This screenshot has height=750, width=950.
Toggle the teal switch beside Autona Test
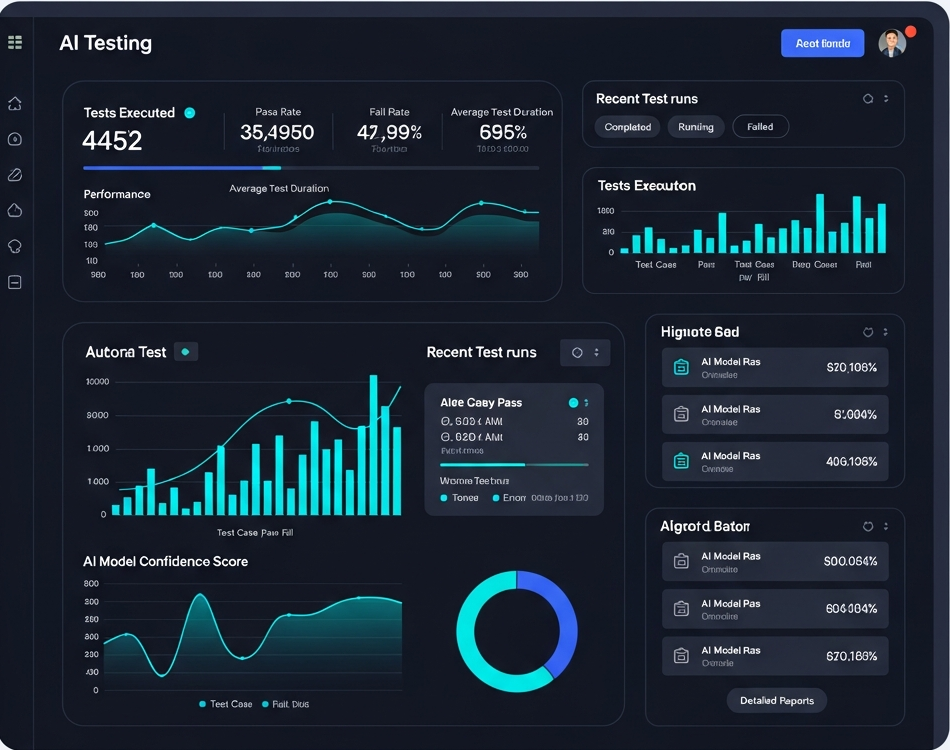pos(186,352)
